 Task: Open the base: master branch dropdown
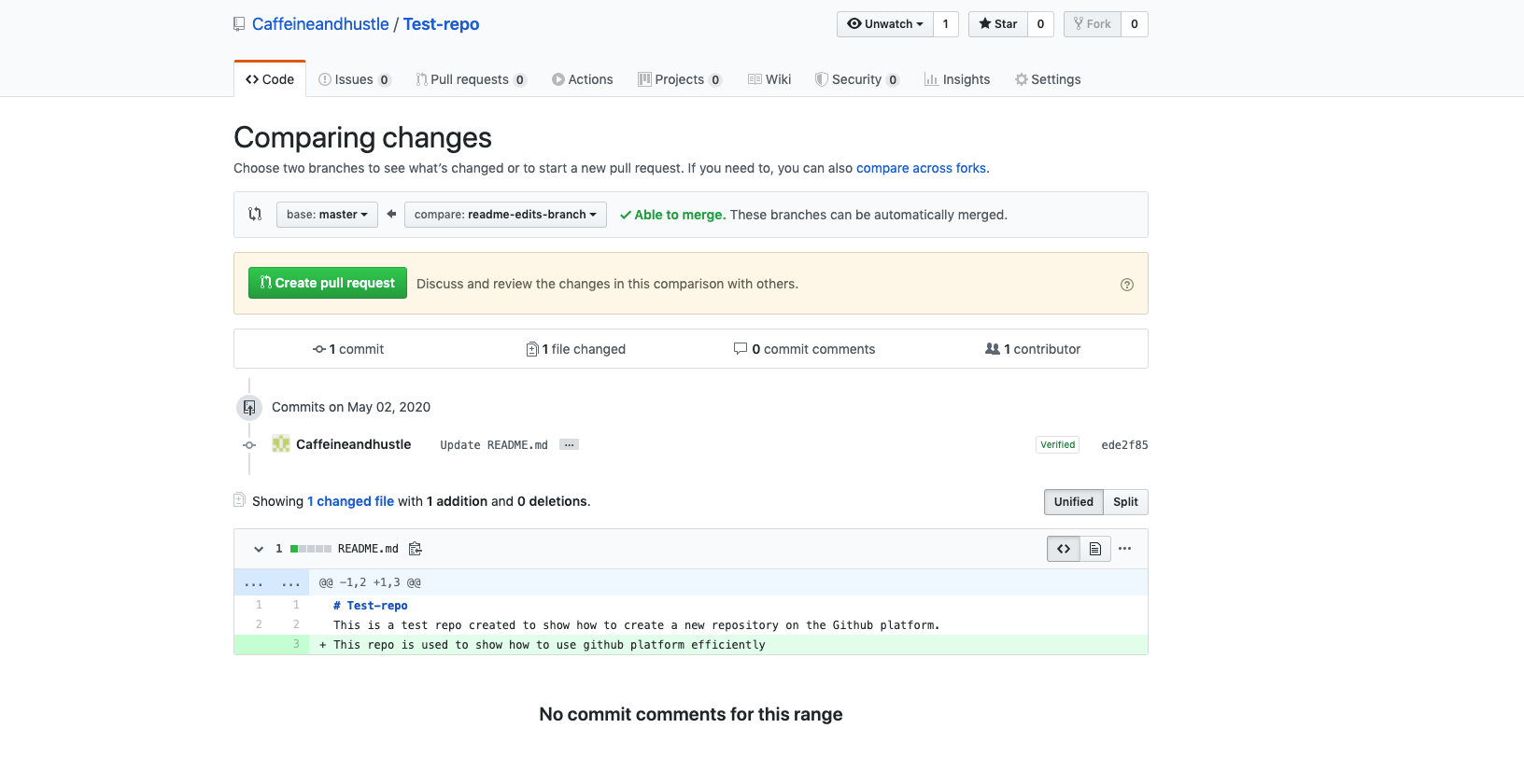click(x=327, y=215)
